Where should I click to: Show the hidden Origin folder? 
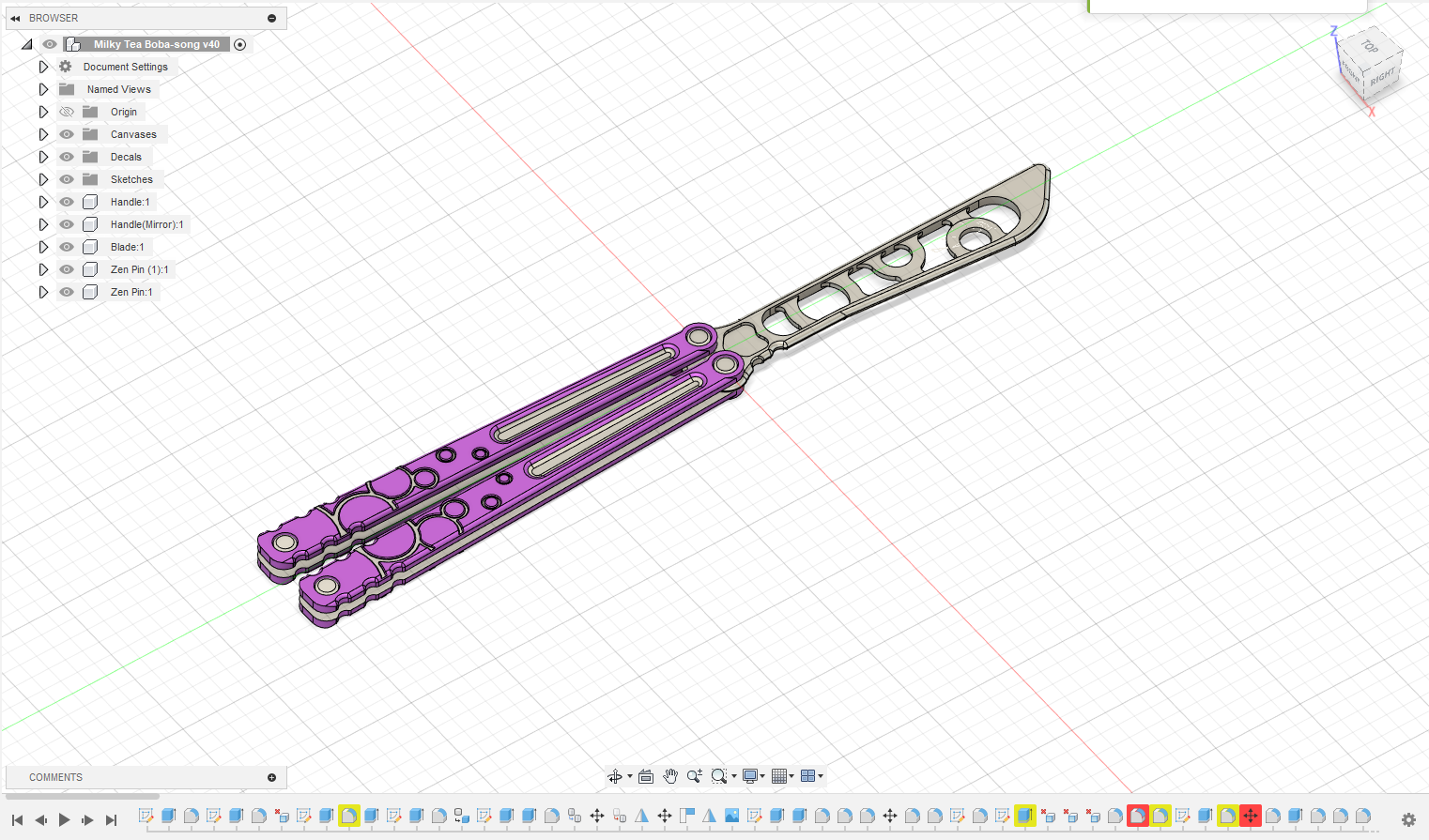pyautogui.click(x=67, y=112)
